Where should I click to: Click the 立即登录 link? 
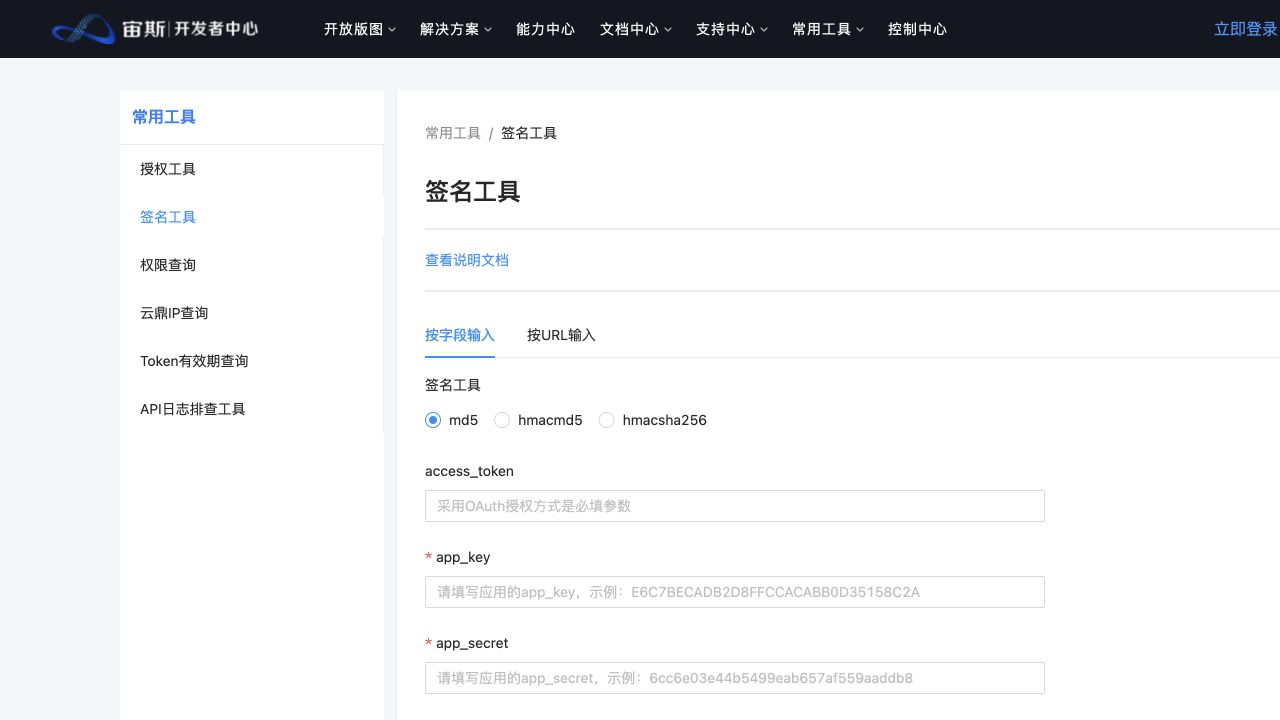(1246, 29)
